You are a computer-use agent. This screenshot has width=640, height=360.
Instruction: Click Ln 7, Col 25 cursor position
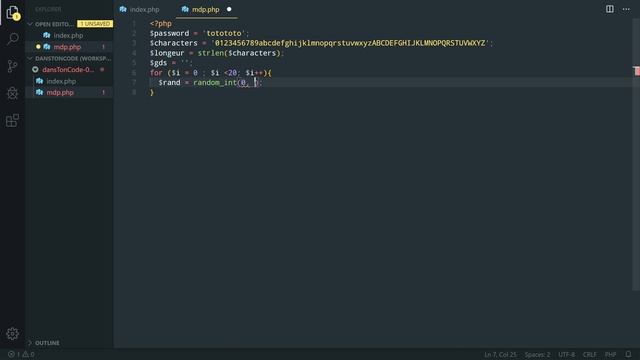[500, 354]
